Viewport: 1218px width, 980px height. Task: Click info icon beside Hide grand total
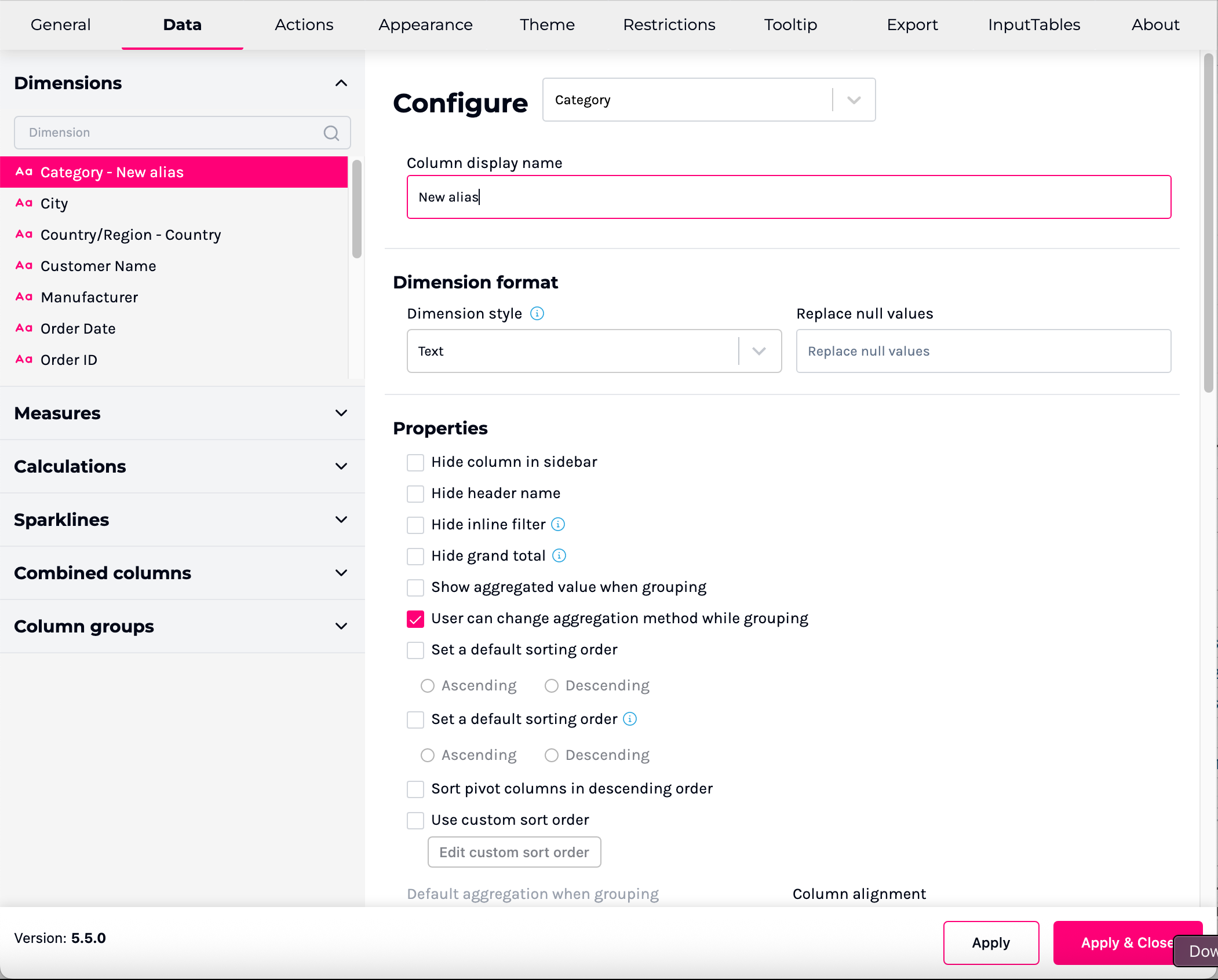click(x=559, y=555)
